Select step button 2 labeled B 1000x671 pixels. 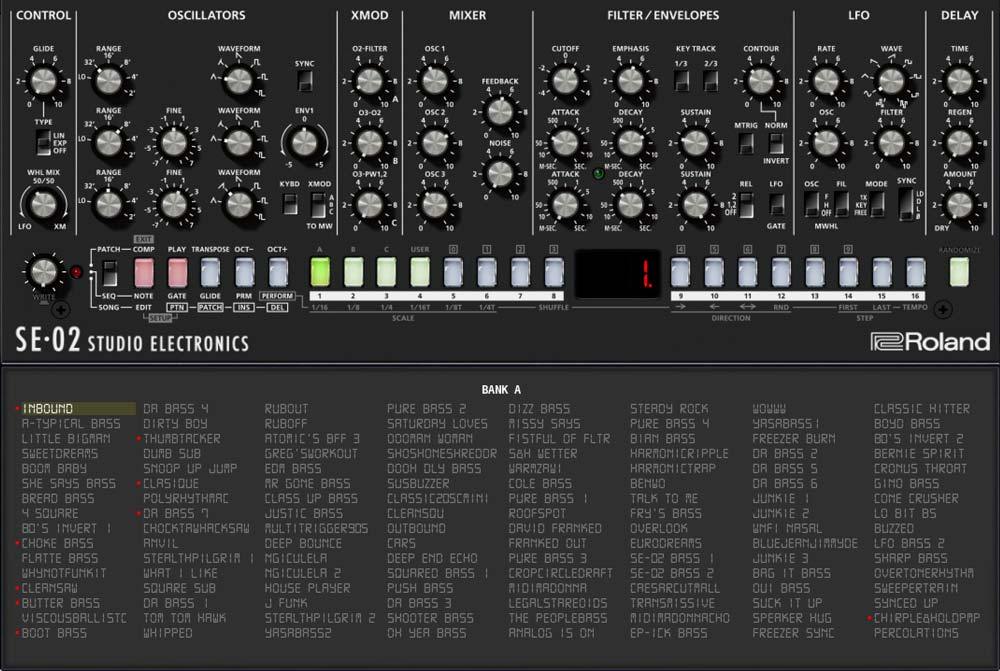(x=353, y=272)
